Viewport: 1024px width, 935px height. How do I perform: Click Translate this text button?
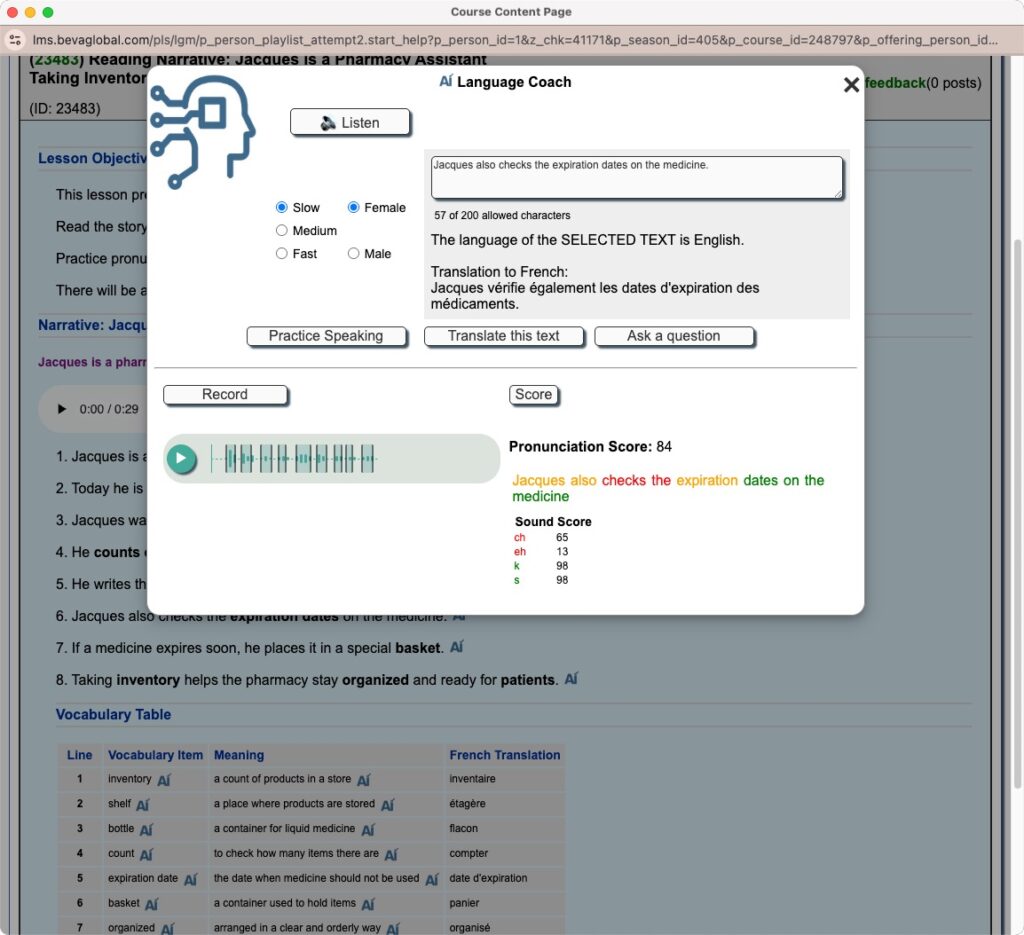pyautogui.click(x=504, y=336)
